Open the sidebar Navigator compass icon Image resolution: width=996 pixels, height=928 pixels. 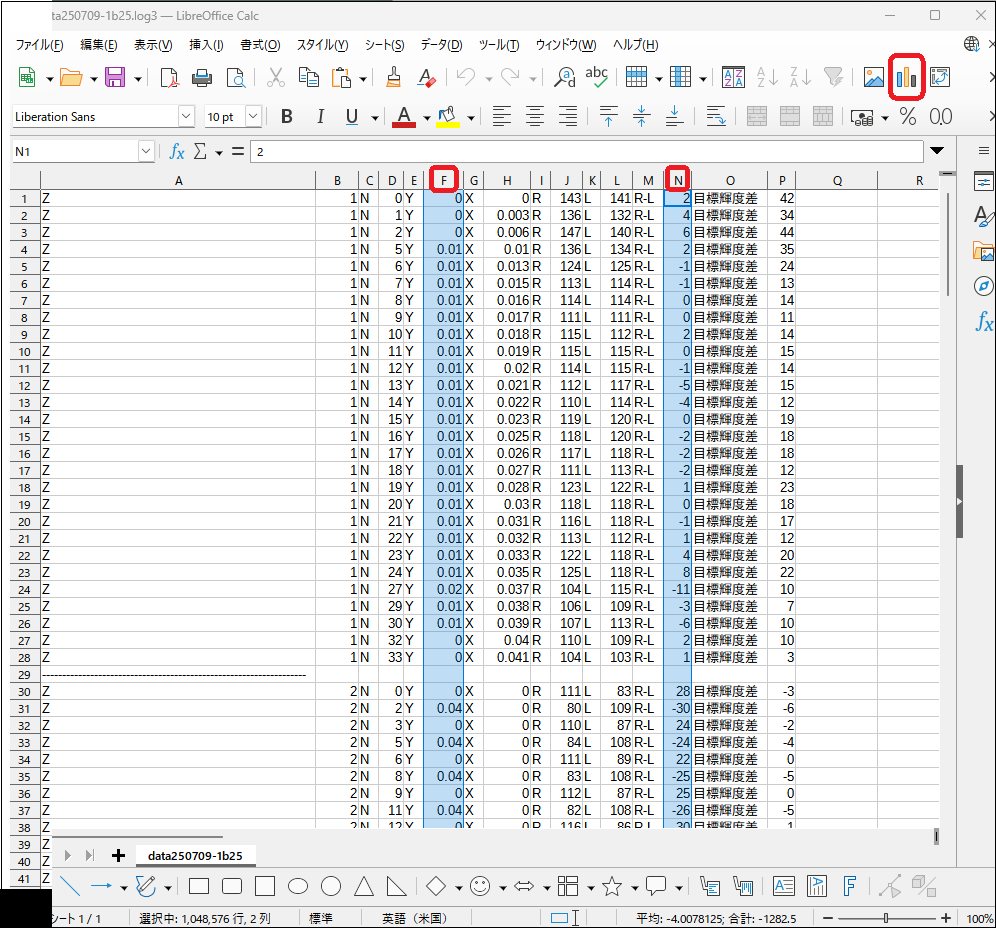point(983,287)
